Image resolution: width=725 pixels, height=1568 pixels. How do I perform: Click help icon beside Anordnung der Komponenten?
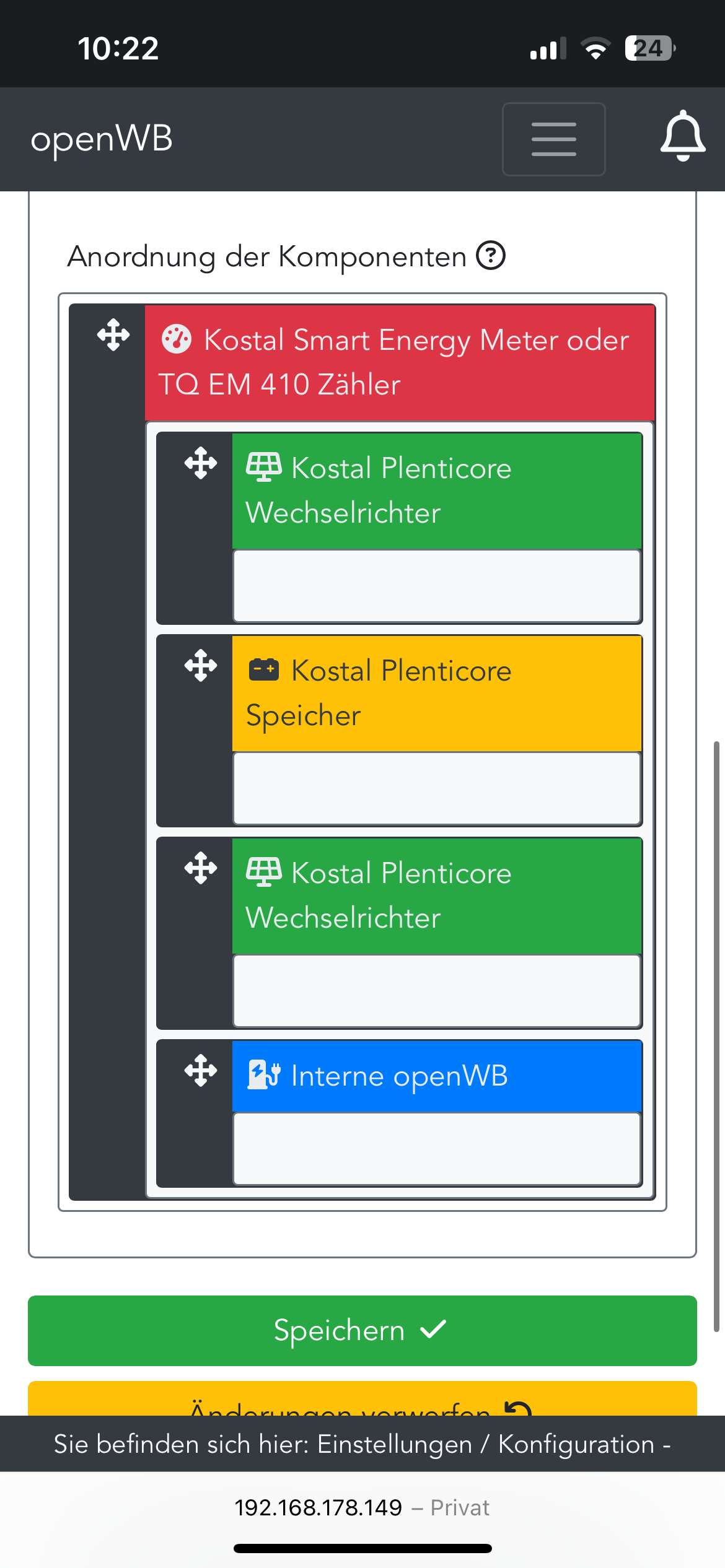tap(491, 256)
